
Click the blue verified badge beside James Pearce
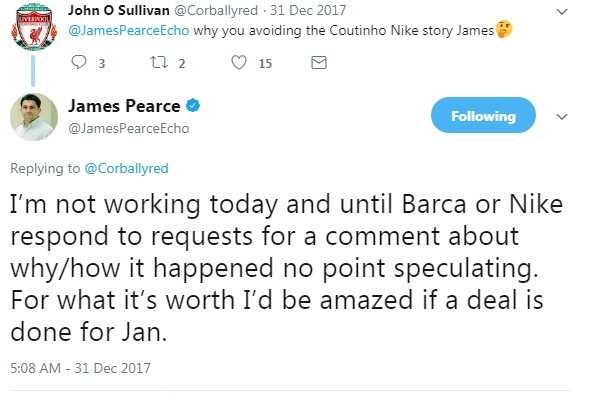(193, 105)
